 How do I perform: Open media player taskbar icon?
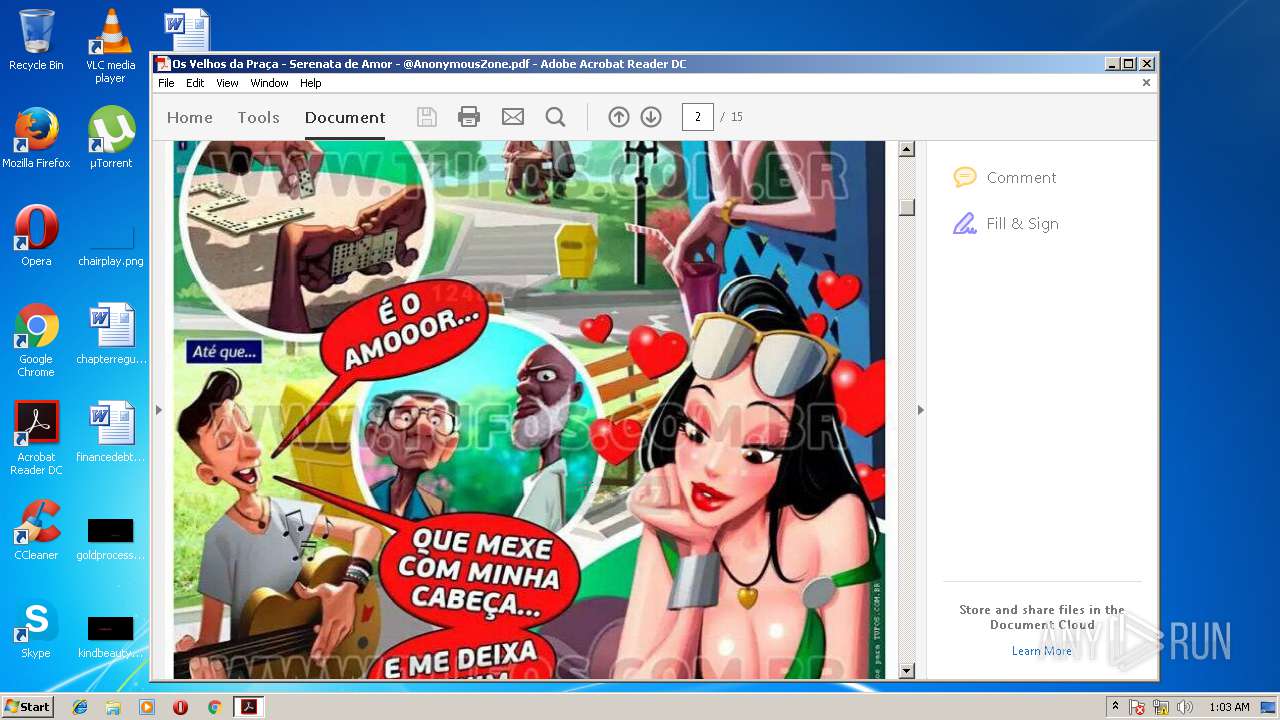[147, 707]
